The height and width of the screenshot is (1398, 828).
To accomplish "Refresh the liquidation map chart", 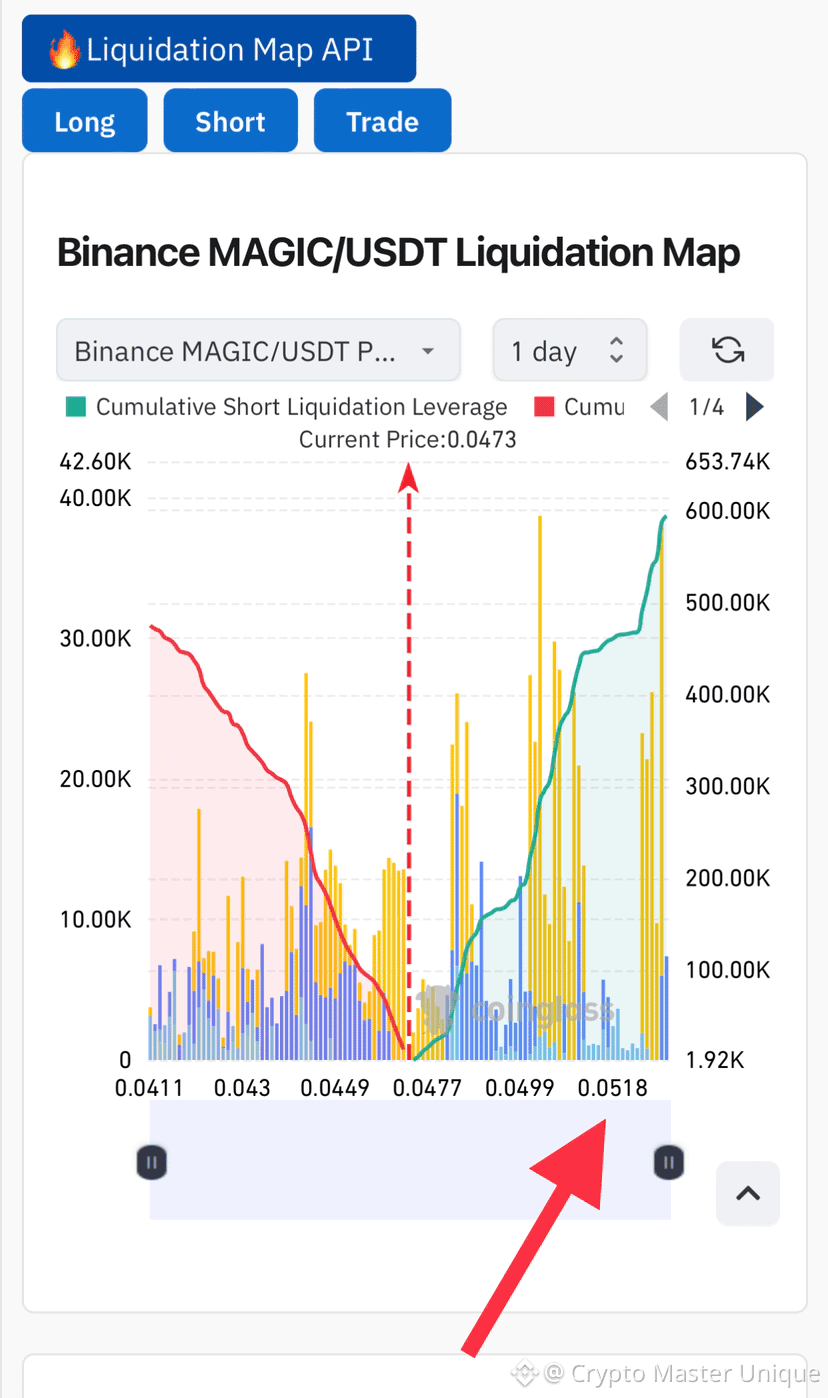I will click(x=727, y=350).
